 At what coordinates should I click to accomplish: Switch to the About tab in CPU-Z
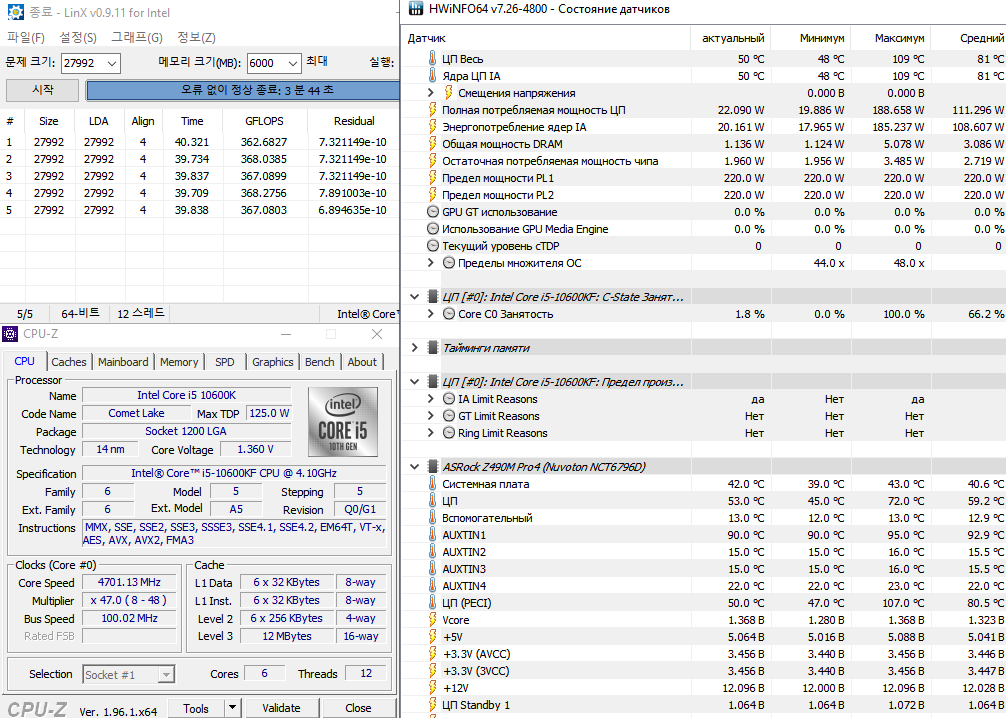pyautogui.click(x=362, y=362)
